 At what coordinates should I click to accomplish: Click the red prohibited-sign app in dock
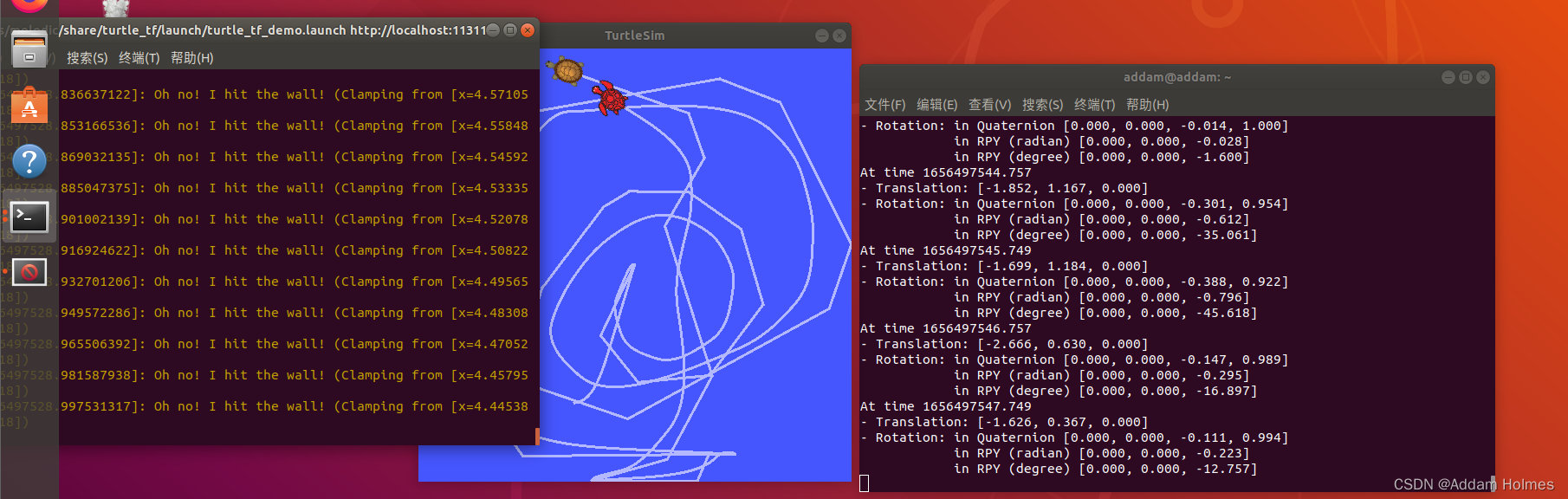coord(29,272)
